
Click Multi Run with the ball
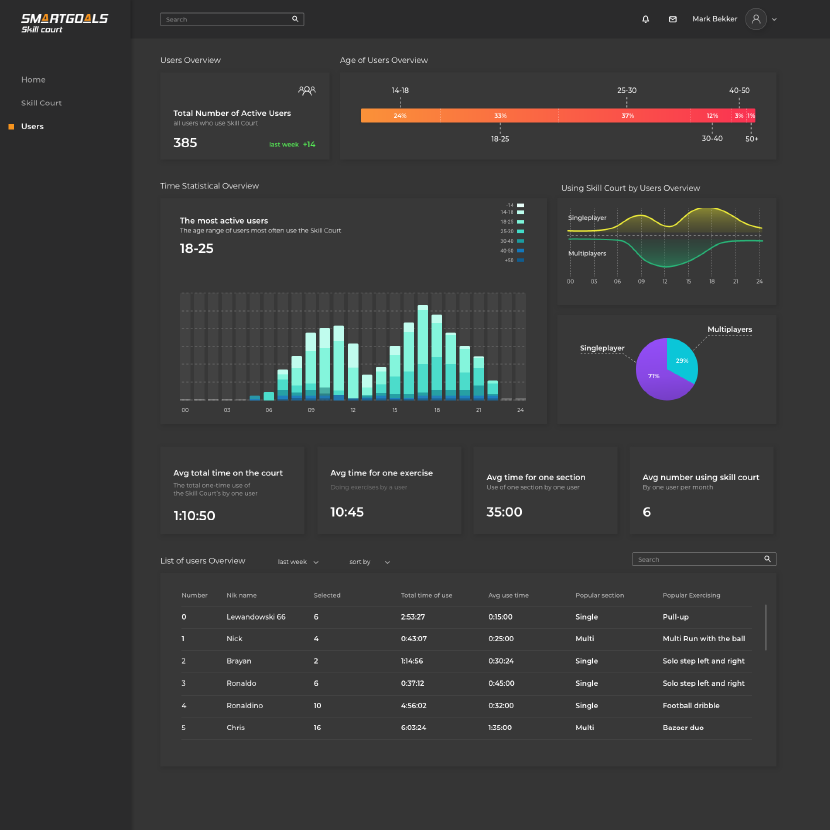coord(703,638)
